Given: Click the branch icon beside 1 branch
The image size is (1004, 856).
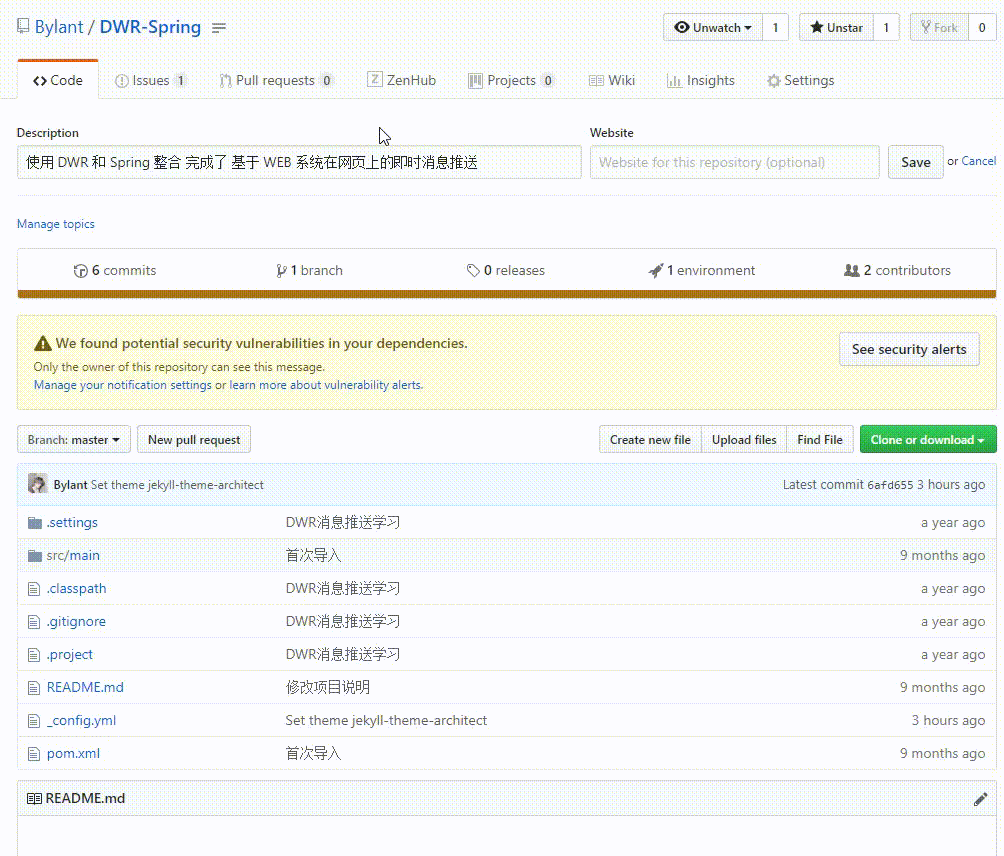Looking at the screenshot, I should click(281, 271).
